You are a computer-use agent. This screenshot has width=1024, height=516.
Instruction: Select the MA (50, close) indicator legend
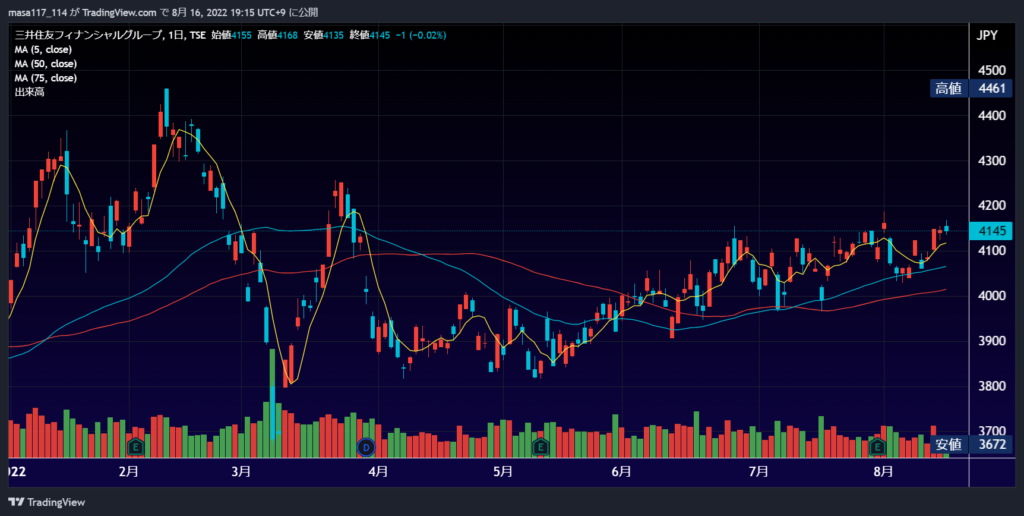tap(46, 64)
